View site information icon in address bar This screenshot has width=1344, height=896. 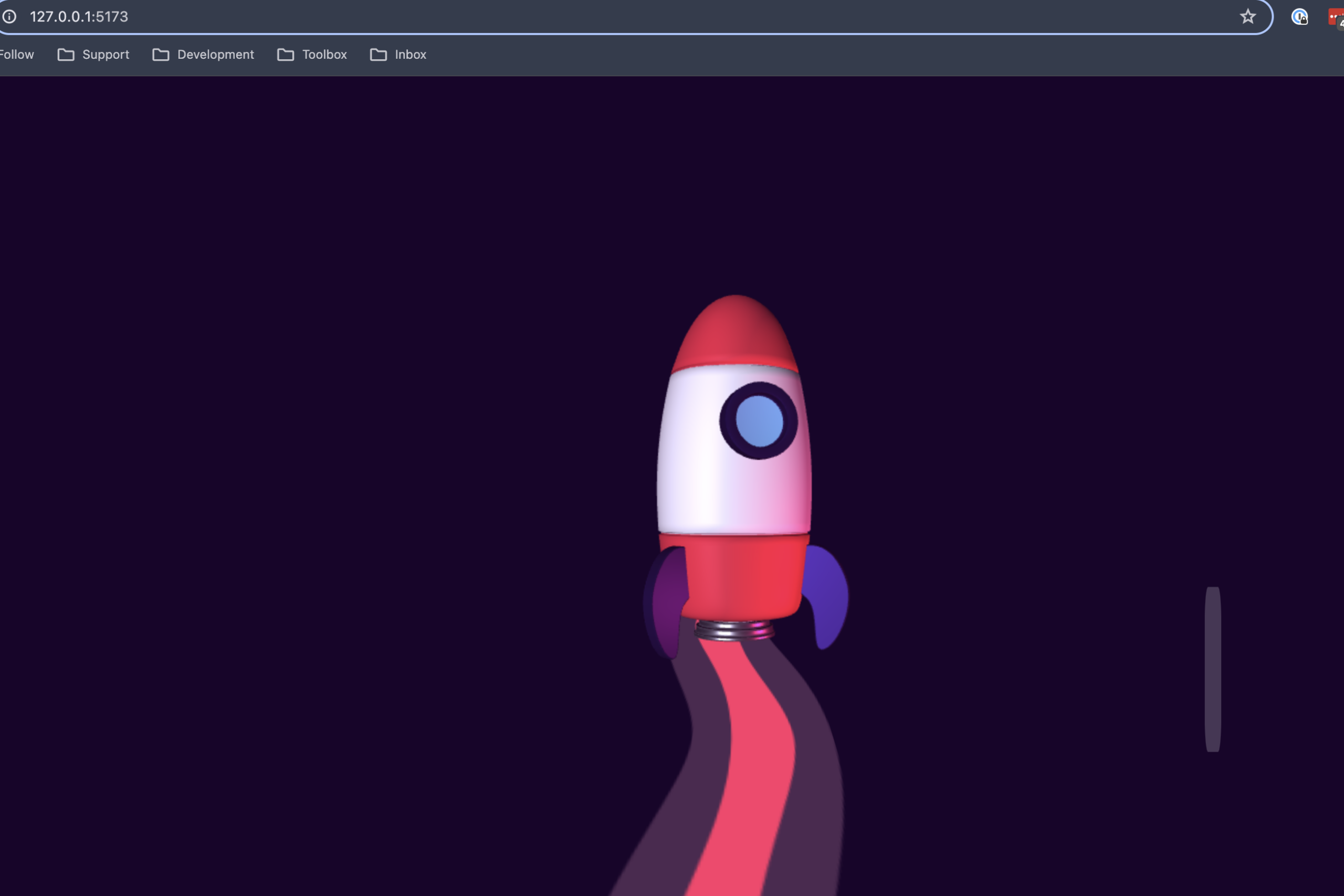tap(9, 17)
